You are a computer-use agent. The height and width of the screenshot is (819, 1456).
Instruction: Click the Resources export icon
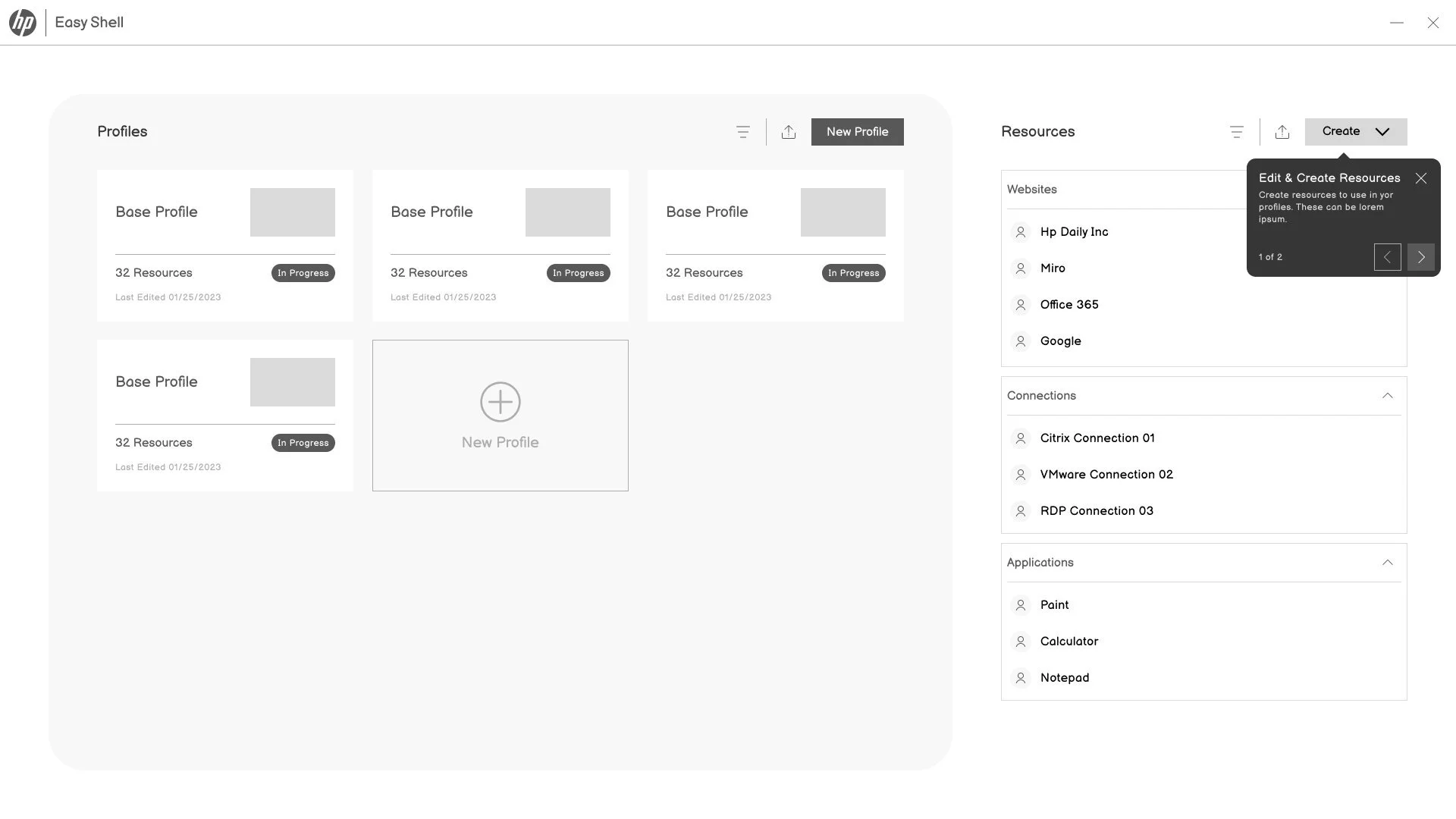1282,132
